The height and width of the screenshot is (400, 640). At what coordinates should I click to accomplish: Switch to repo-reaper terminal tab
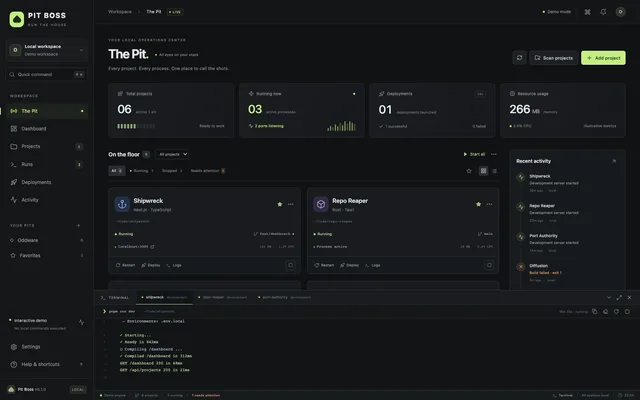pyautogui.click(x=222, y=298)
